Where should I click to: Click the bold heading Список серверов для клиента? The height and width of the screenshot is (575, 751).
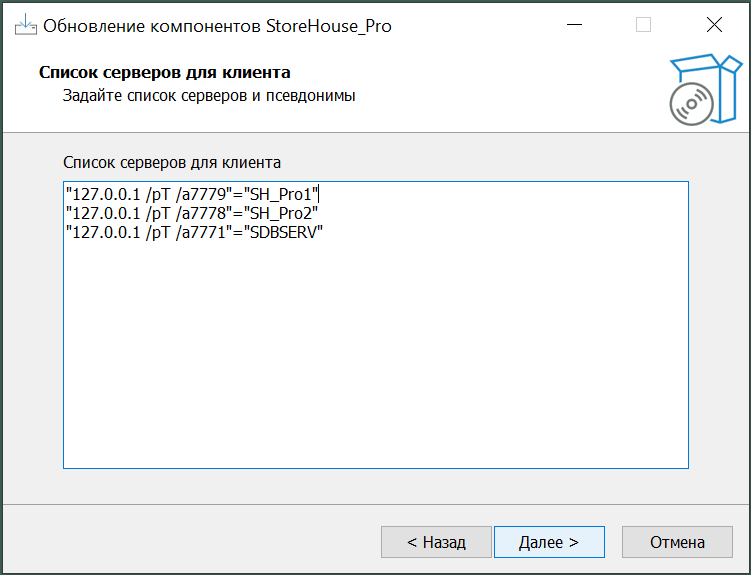164,73
